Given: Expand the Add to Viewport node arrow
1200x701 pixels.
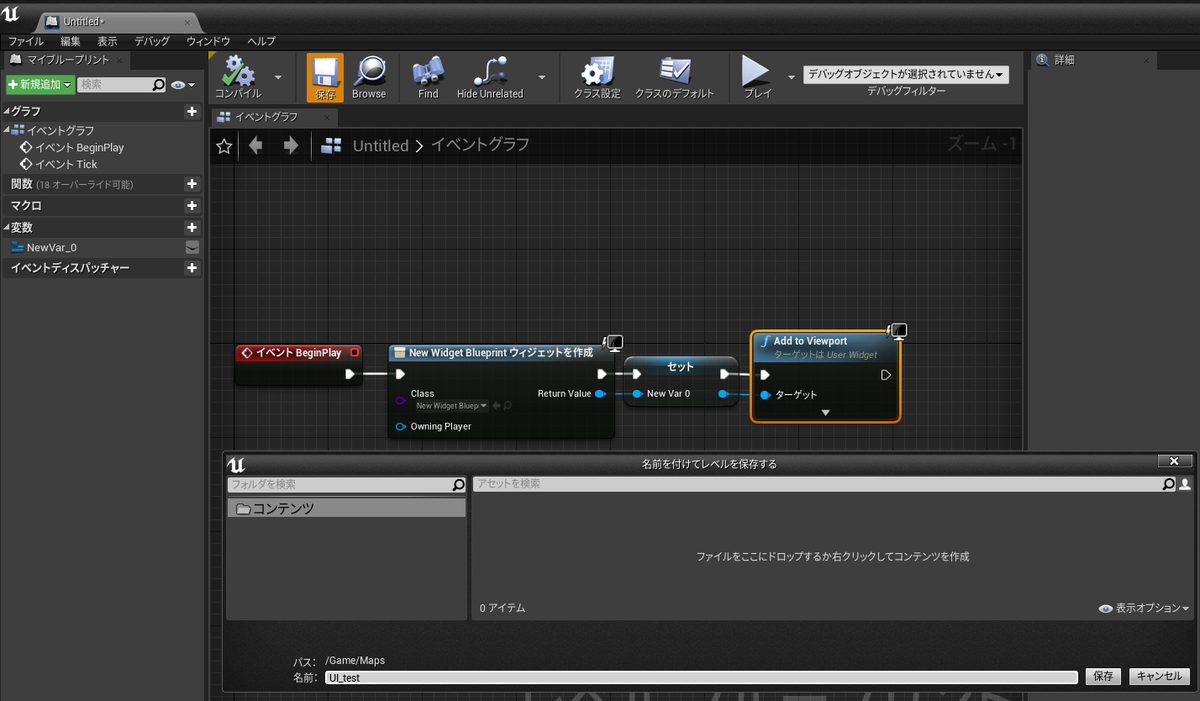Looking at the screenshot, I should pos(825,413).
